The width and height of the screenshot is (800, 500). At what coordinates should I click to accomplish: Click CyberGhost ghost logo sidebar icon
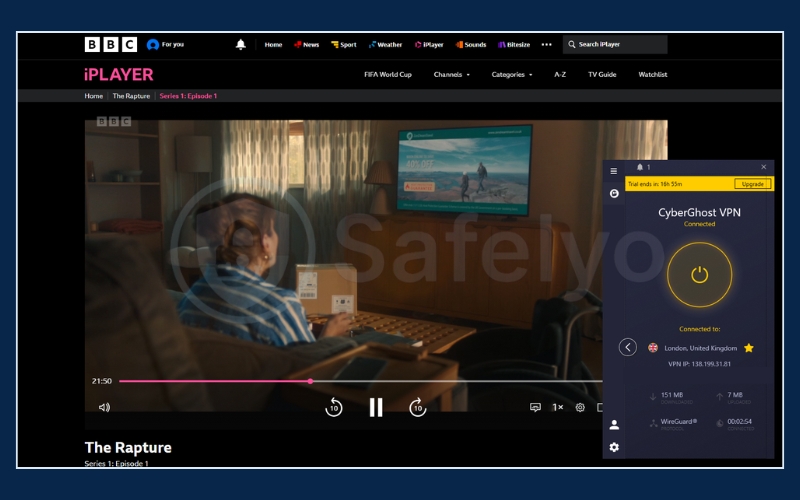(x=614, y=193)
